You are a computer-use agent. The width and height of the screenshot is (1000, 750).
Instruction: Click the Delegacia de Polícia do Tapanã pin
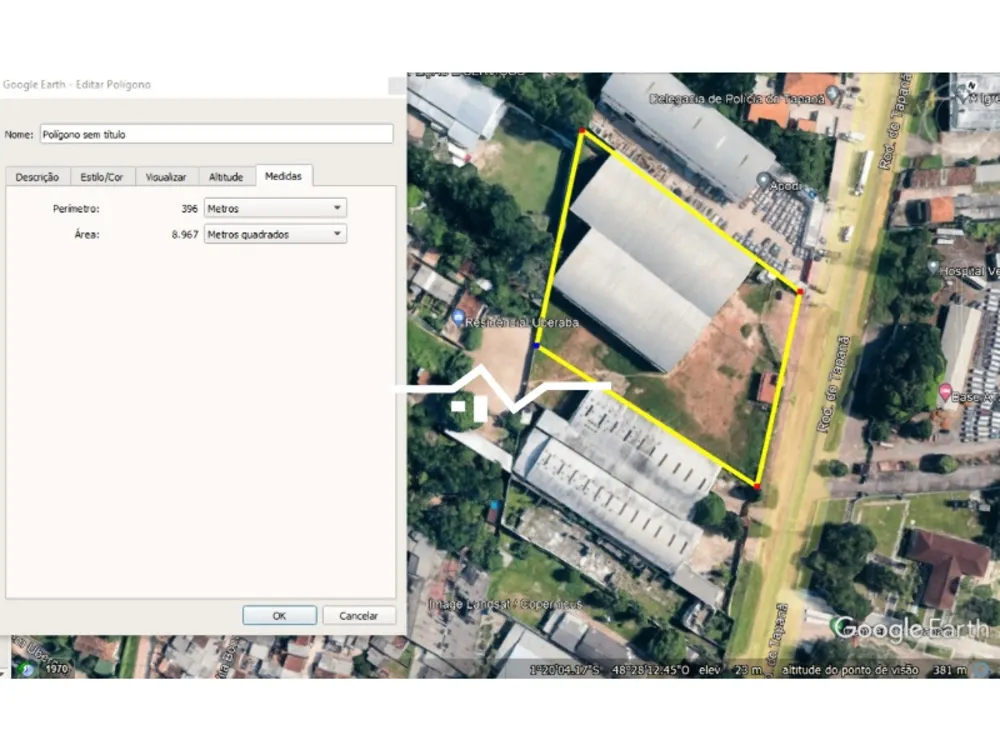pyautogui.click(x=832, y=95)
